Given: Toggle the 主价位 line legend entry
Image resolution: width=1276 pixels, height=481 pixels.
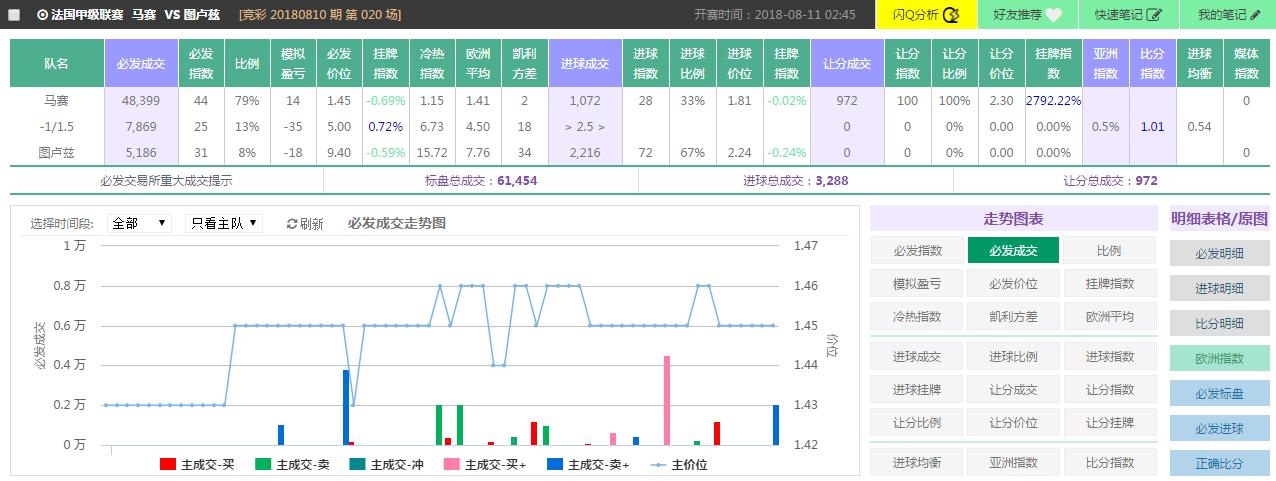Looking at the screenshot, I should coord(679,464).
